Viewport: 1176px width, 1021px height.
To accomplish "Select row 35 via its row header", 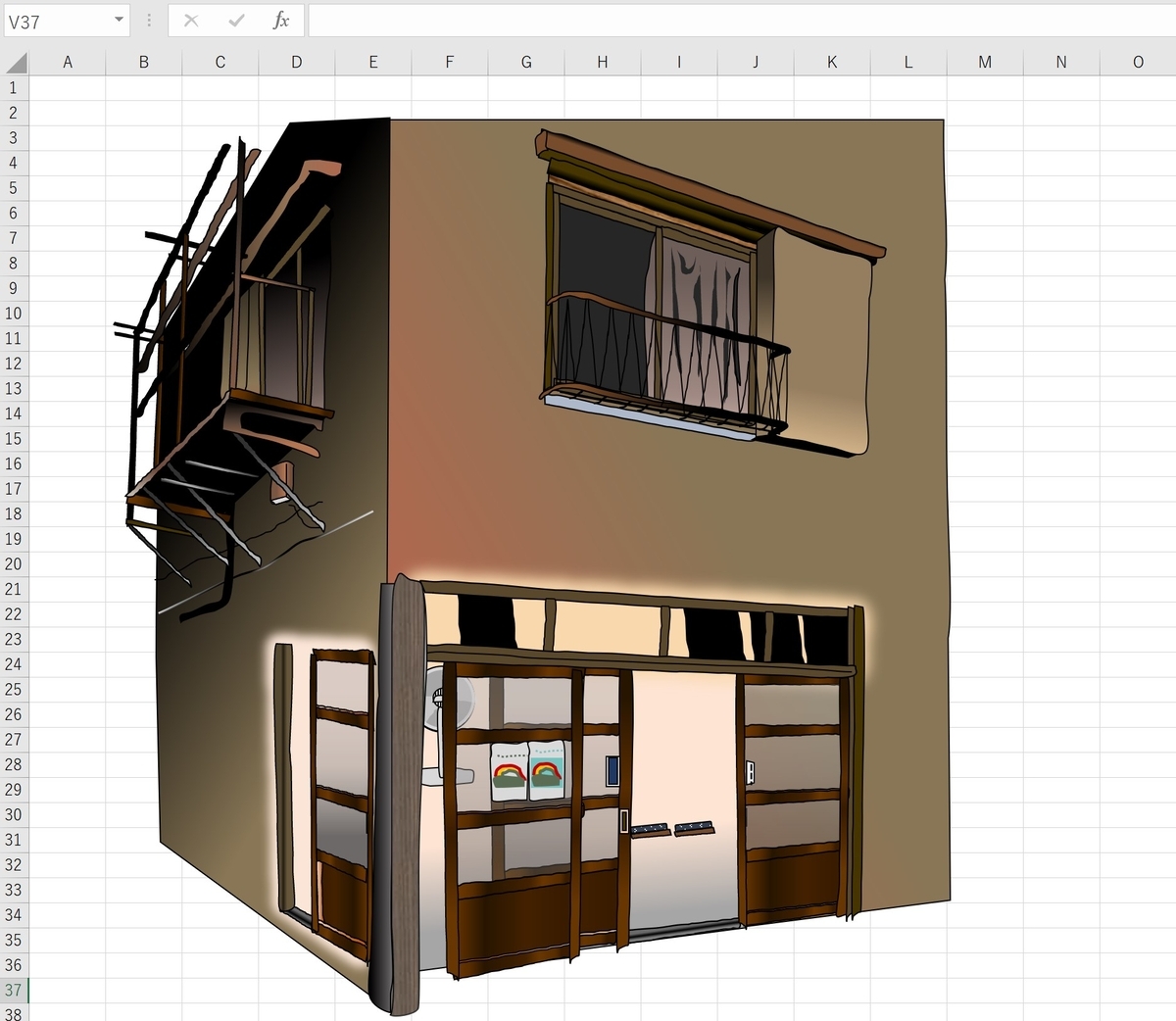I will pos(14,941).
